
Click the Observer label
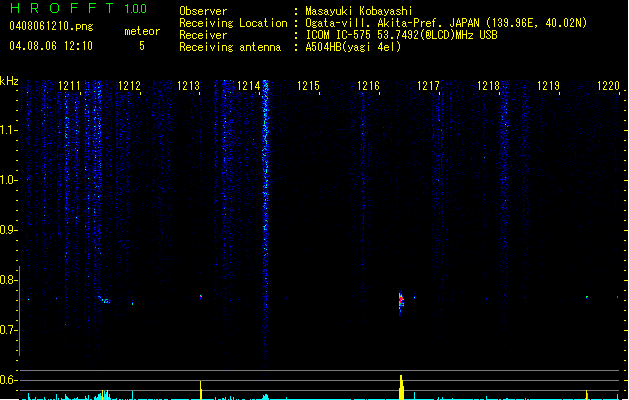click(203, 11)
